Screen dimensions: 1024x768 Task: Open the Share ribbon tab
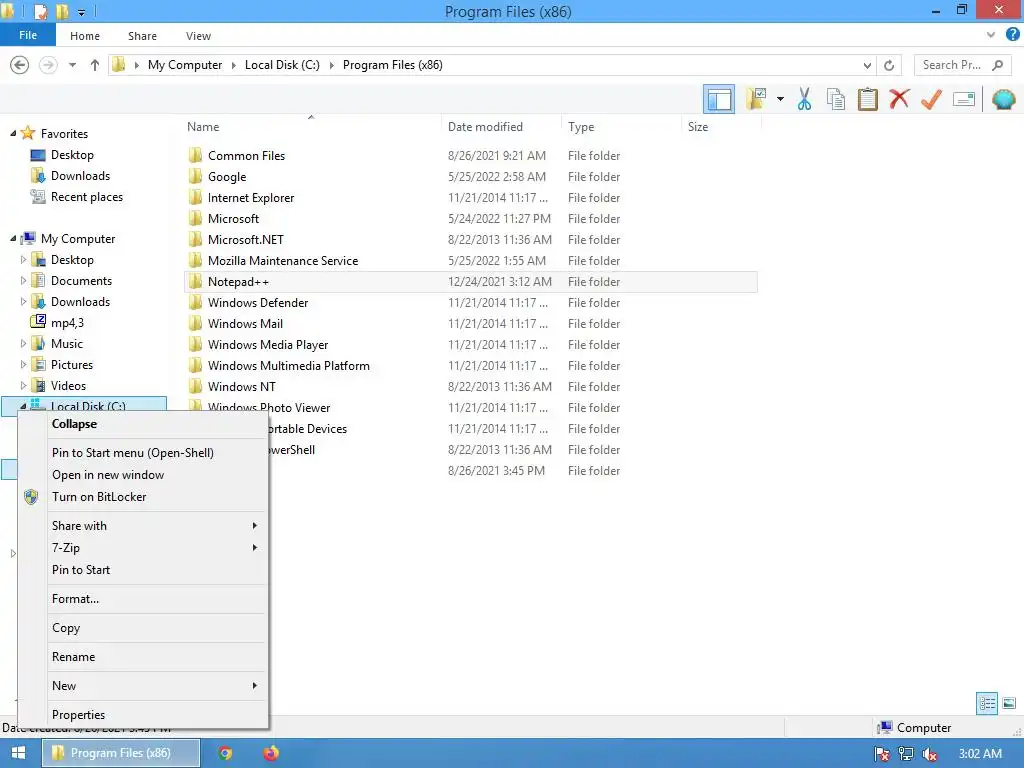click(x=142, y=36)
